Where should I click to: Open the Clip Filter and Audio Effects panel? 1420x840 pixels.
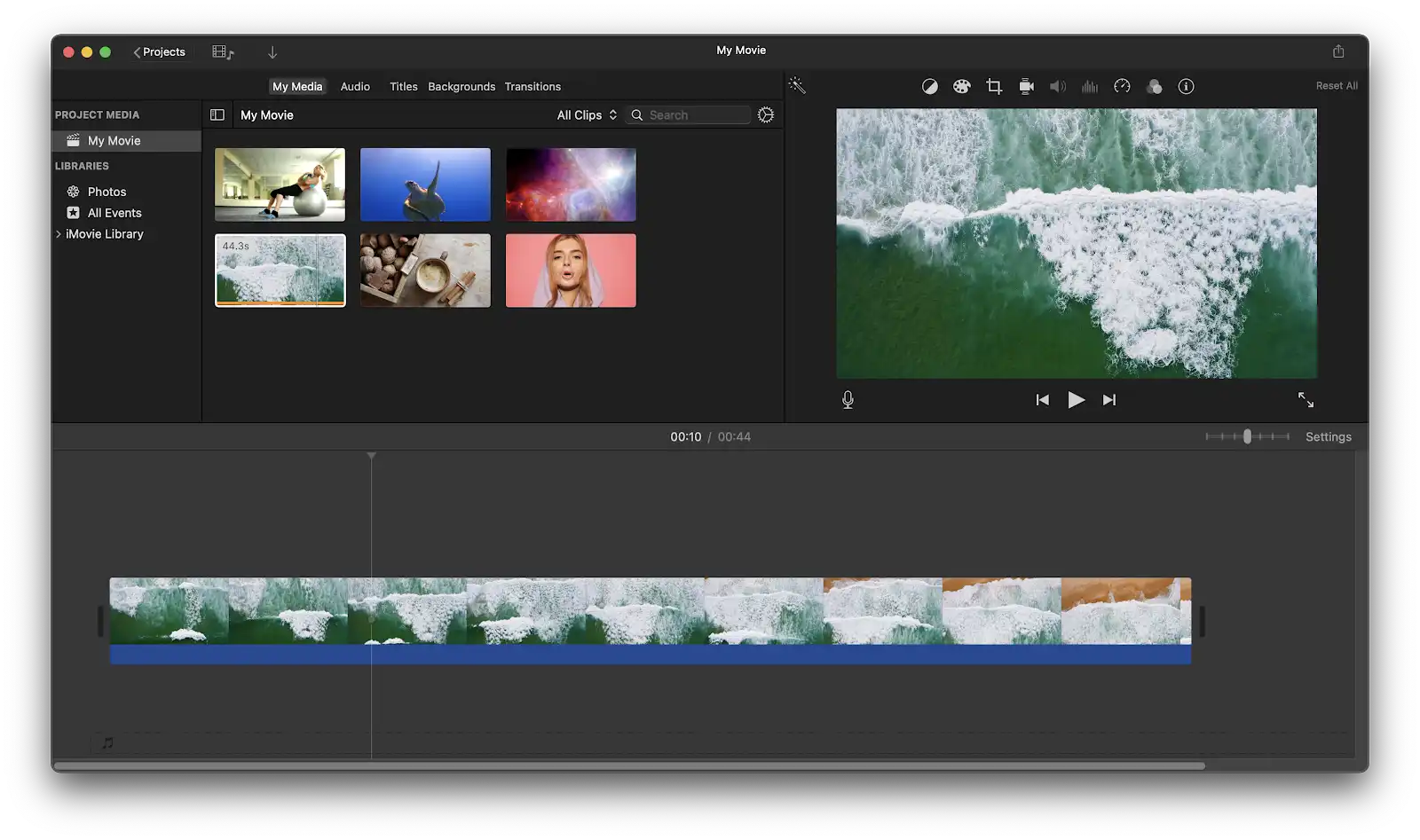click(x=1155, y=86)
